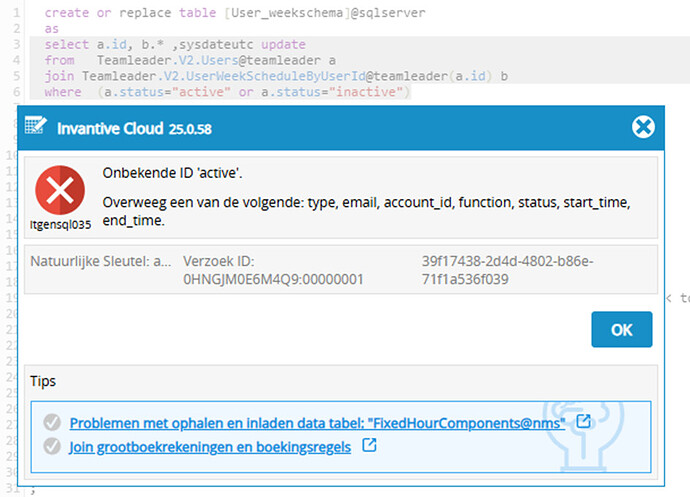The height and width of the screenshot is (497, 690).
Task: Open the 'Problemen met ophalen en inladen' link
Action: pos(317,423)
